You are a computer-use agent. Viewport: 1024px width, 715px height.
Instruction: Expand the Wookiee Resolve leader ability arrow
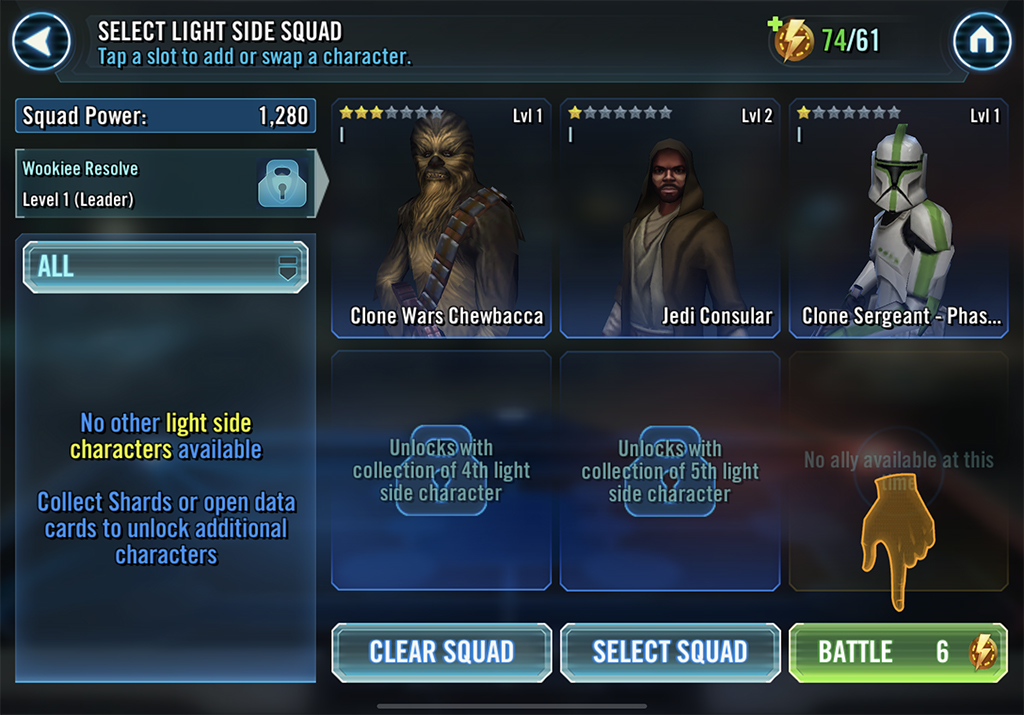click(321, 183)
